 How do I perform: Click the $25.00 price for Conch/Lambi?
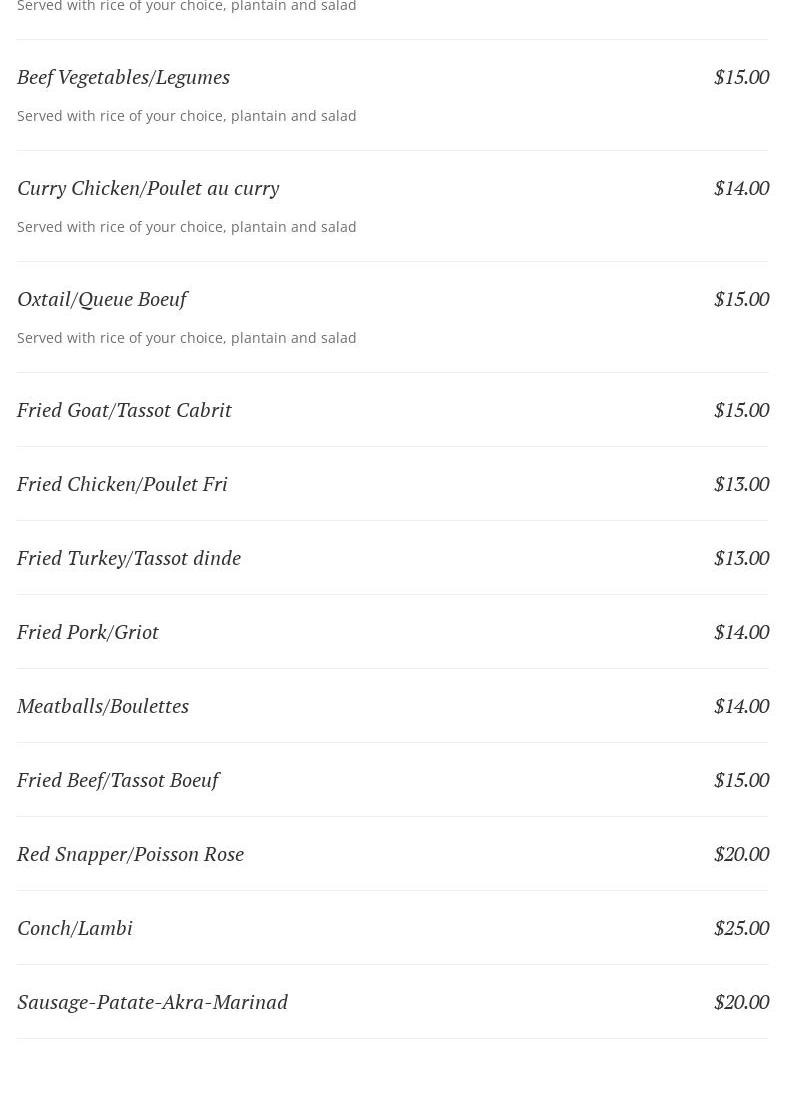(741, 928)
